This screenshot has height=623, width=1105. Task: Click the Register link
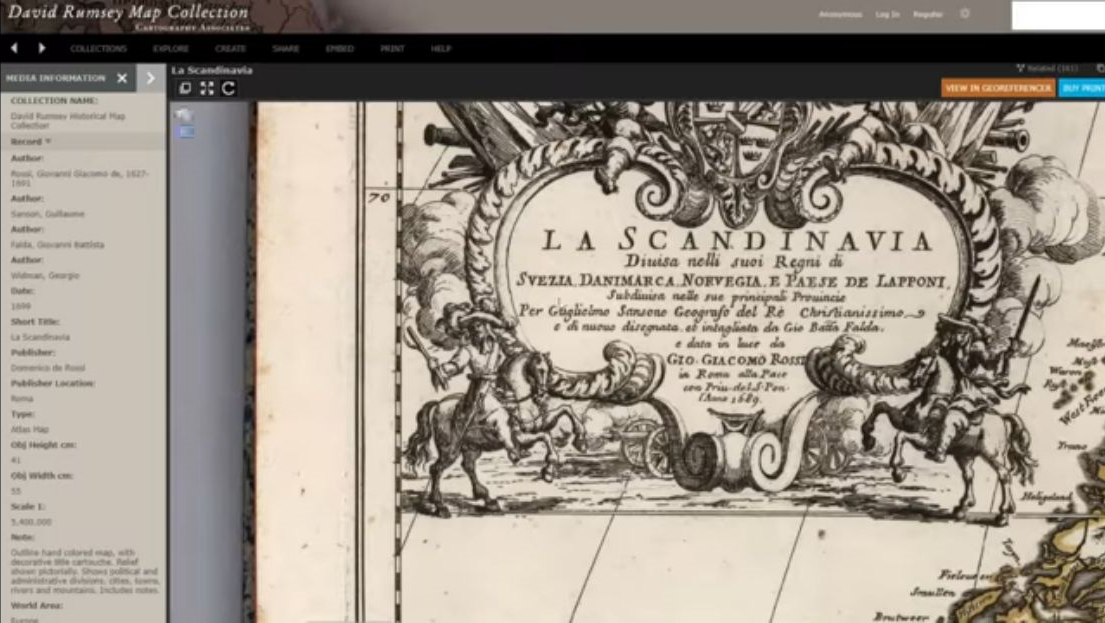tap(927, 14)
